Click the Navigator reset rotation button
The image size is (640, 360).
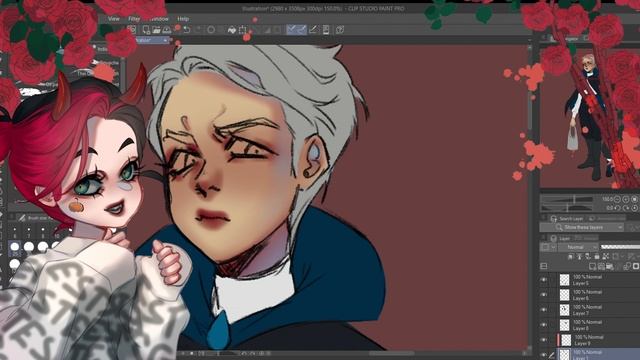pos(634,208)
